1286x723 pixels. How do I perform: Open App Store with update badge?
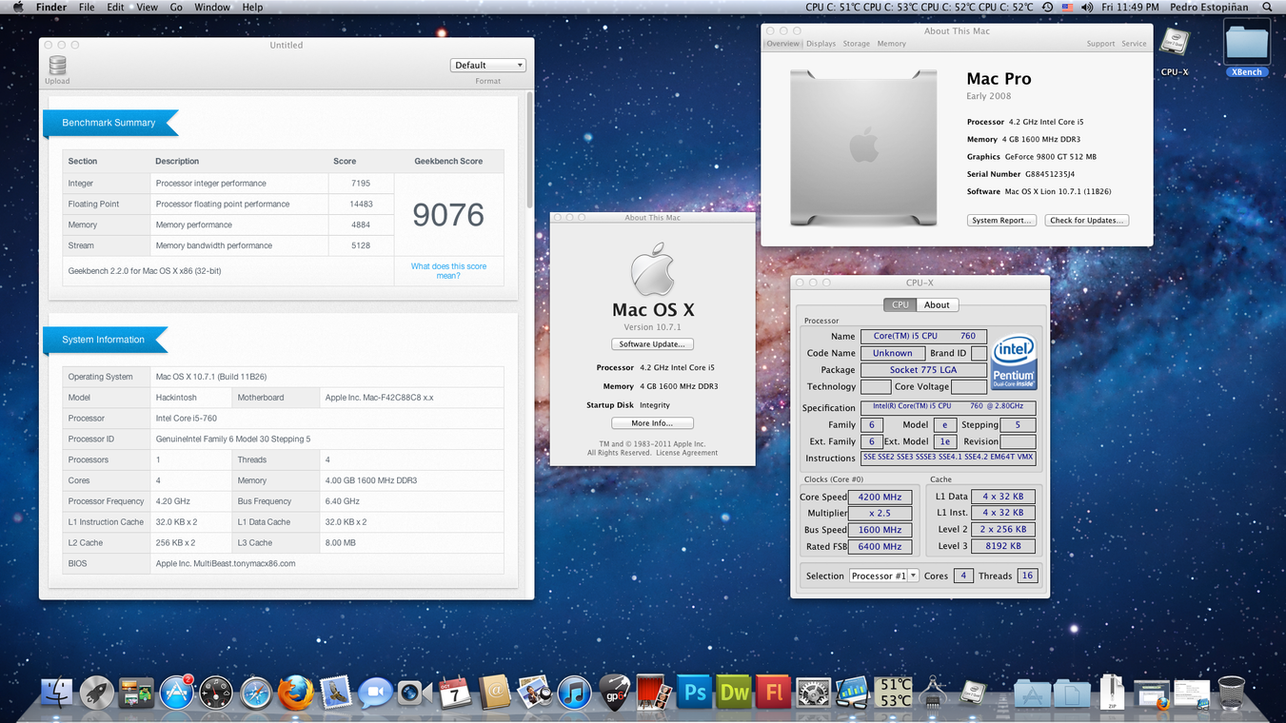coord(176,692)
